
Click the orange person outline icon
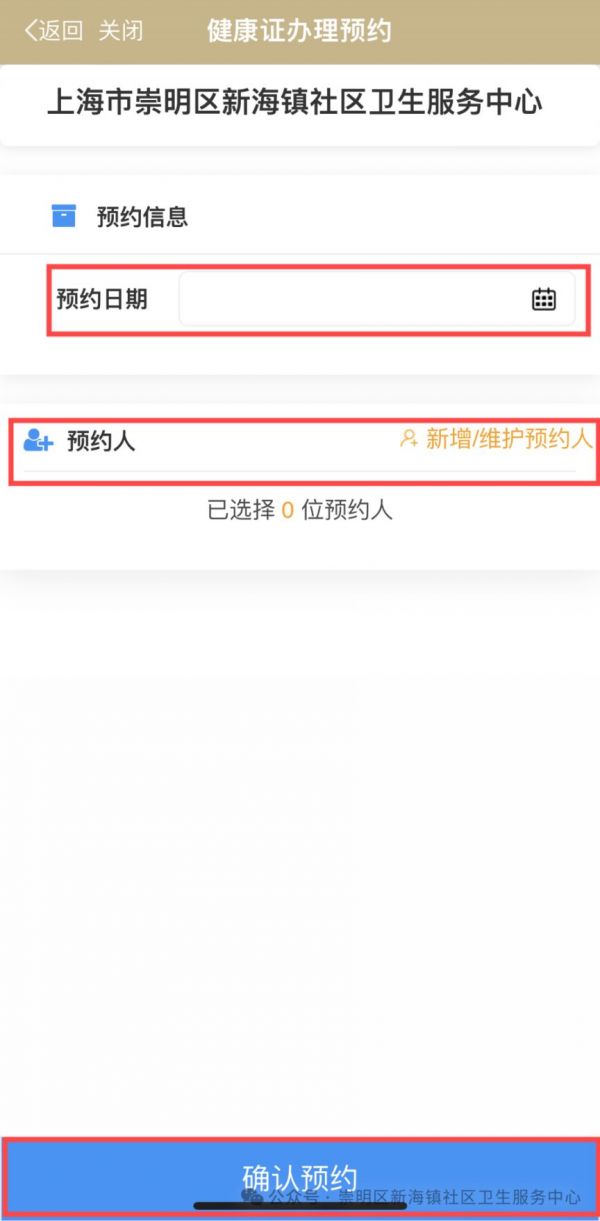[408, 438]
